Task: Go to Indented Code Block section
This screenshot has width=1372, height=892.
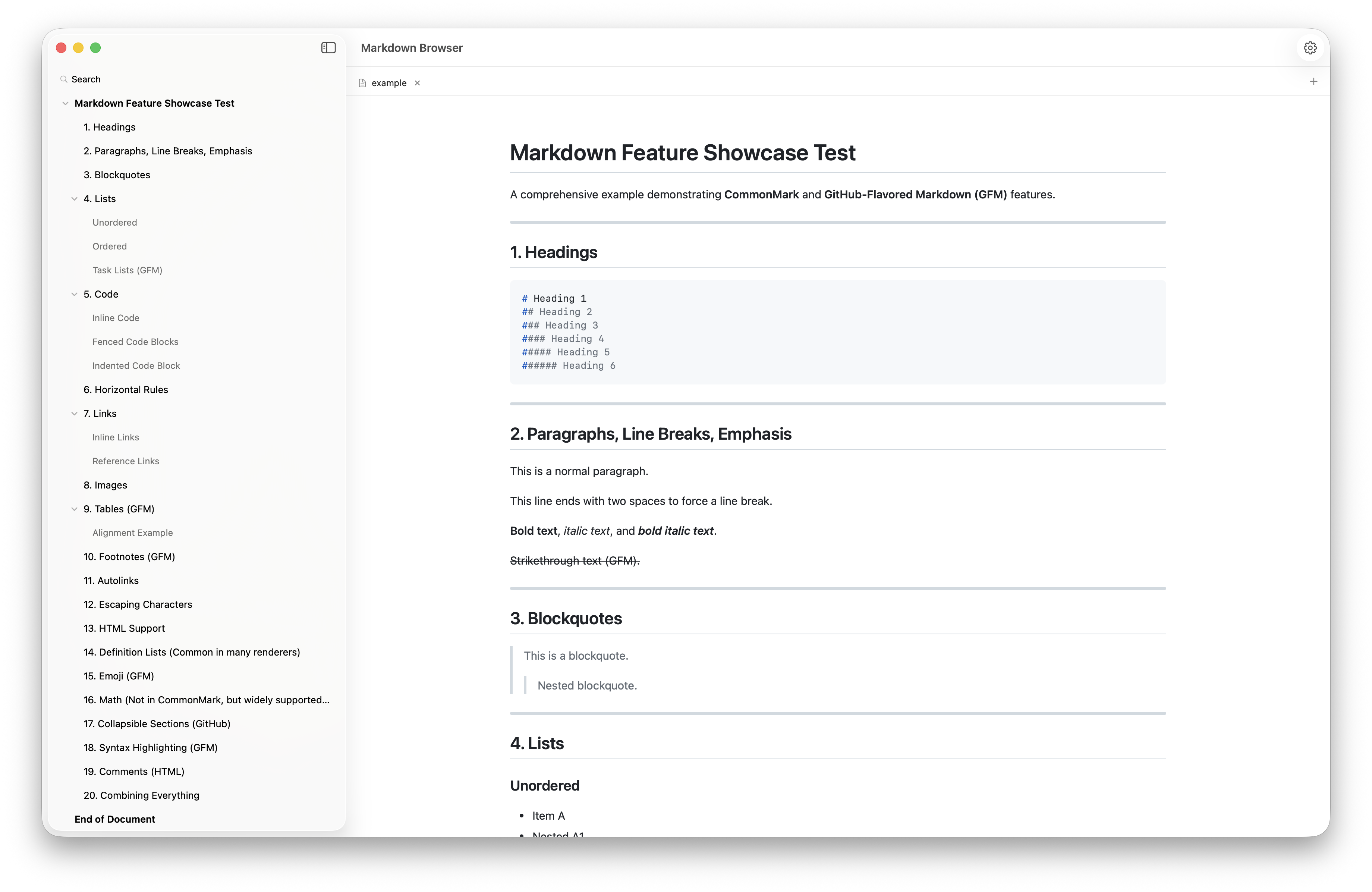Action: (x=136, y=365)
